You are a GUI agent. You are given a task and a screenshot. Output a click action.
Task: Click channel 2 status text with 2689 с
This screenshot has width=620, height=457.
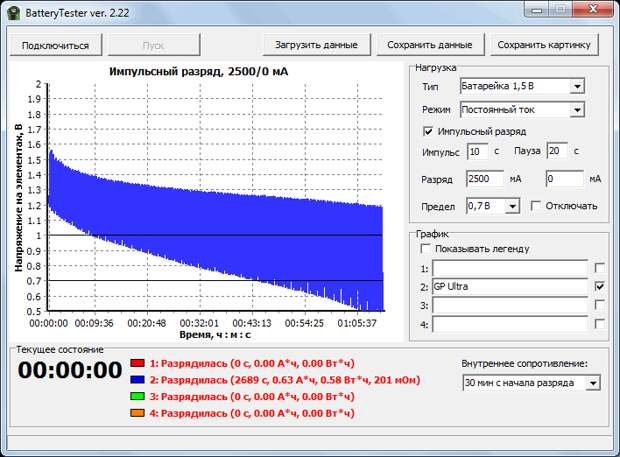pos(285,380)
